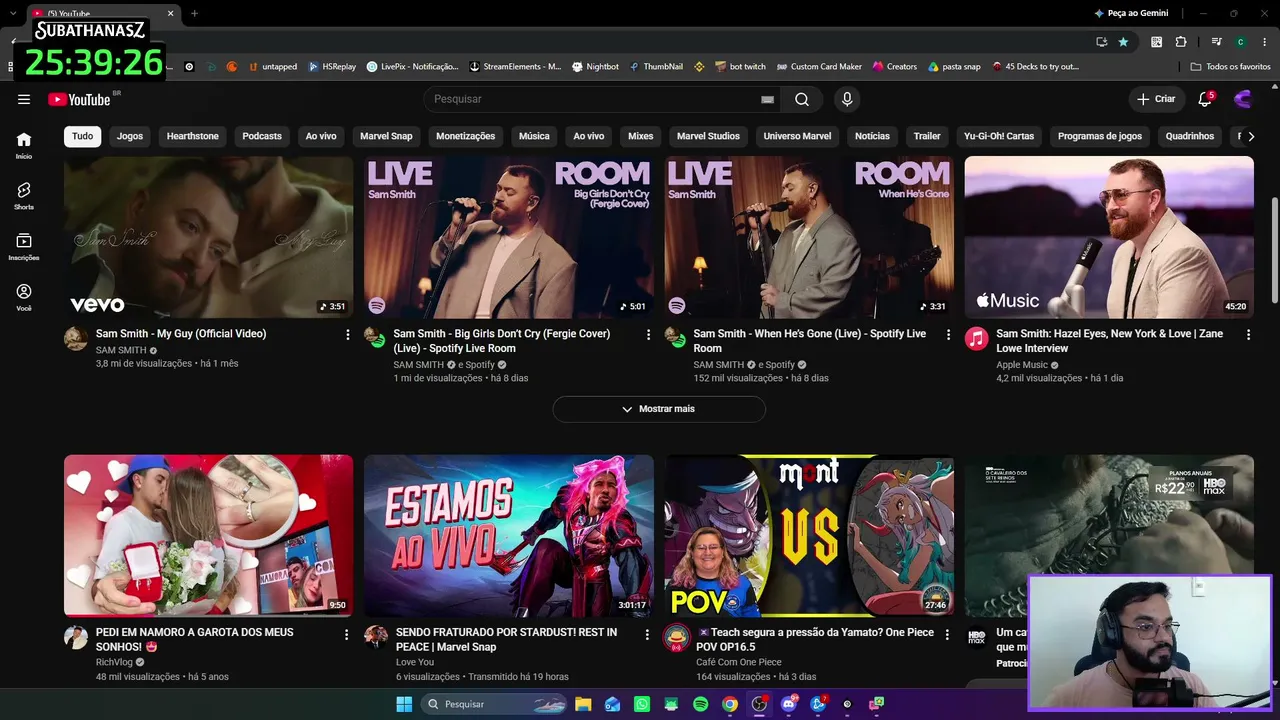The image size is (1280, 720).
Task: Start voice search with the microphone
Action: [x=847, y=99]
